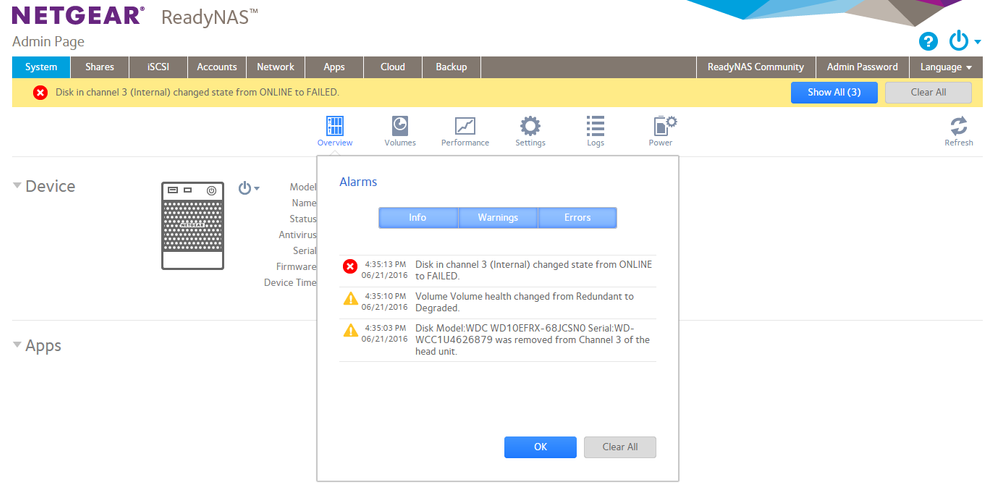The height and width of the screenshot is (498, 1000).
Task: Select dialog alarm 'changed state from ONLINE to FAILED'
Action: 534,270
